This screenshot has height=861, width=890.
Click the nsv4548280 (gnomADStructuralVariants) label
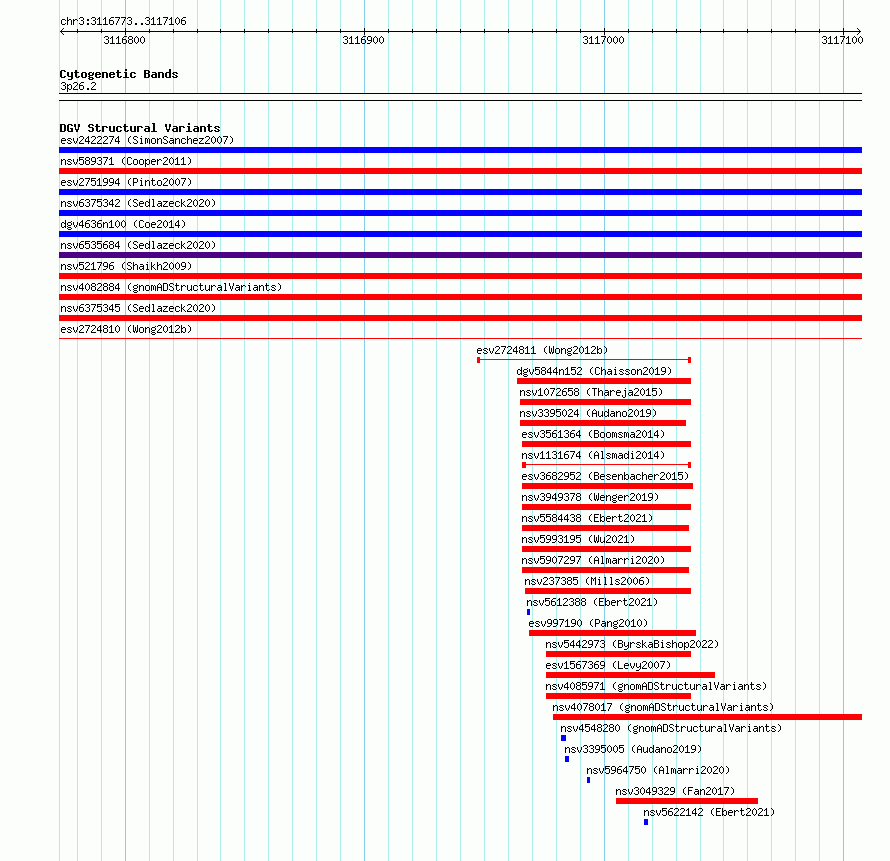(671, 728)
